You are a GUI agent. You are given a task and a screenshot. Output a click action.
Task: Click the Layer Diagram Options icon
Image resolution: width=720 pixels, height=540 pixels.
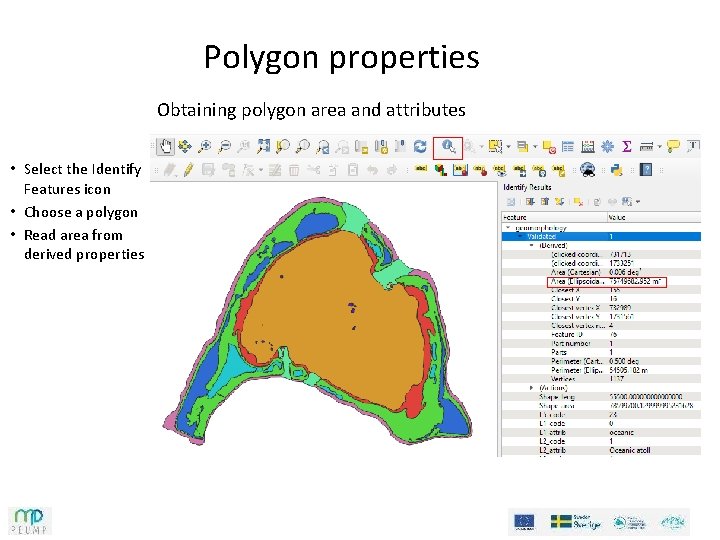coord(441,170)
